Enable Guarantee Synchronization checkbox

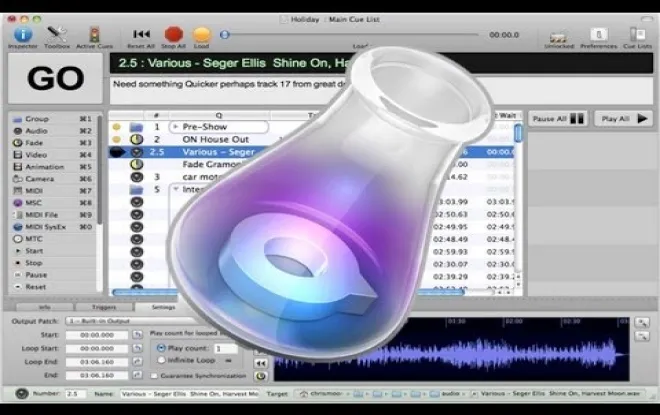tap(154, 375)
